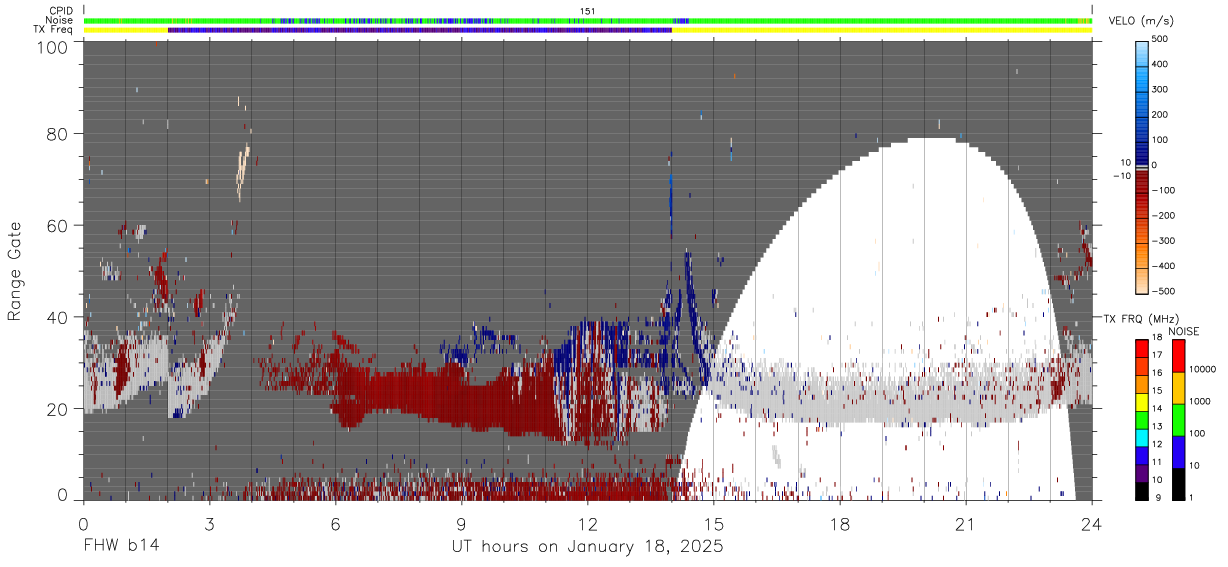Click the 'Range Gate' y-axis title
This screenshot has height=567, width=1228.
pyautogui.click(x=16, y=271)
